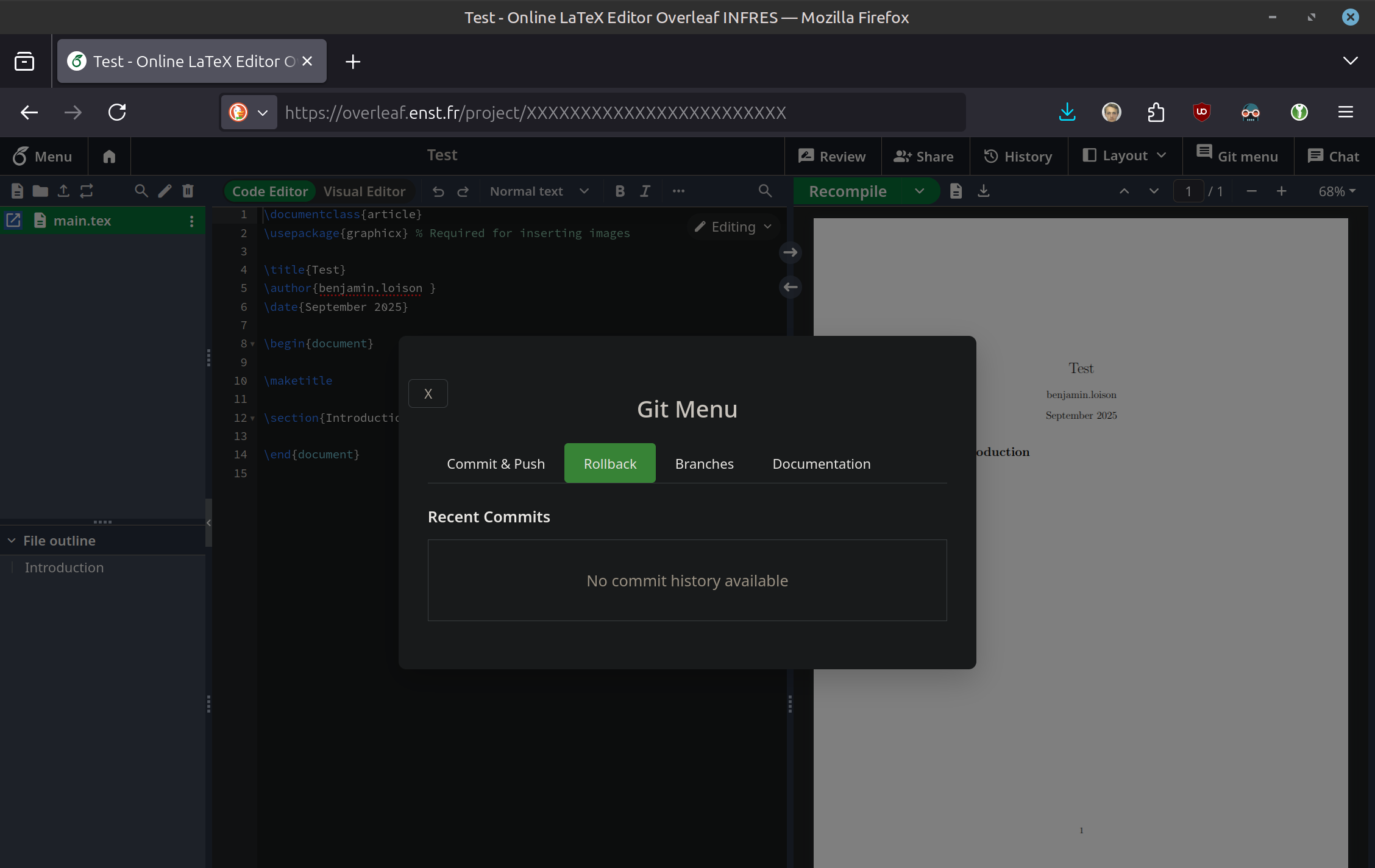This screenshot has height=868, width=1375.
Task: Select the Commit & Push tab
Action: [496, 464]
